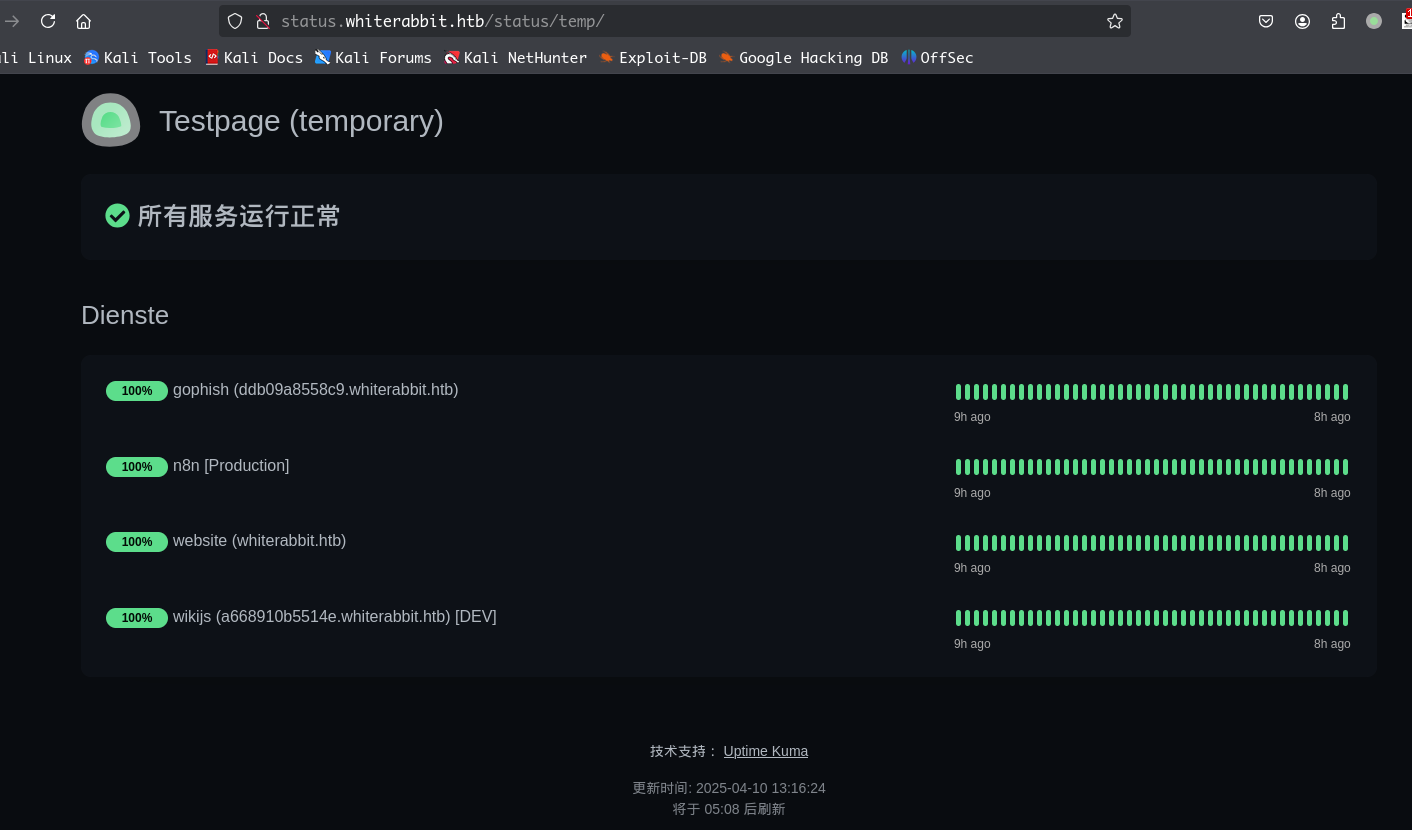Click the 'wikijs (a668910b5514e.whiterabbit.htb) [DEV]' service name
Viewport: 1412px width, 830px height.
click(x=335, y=617)
